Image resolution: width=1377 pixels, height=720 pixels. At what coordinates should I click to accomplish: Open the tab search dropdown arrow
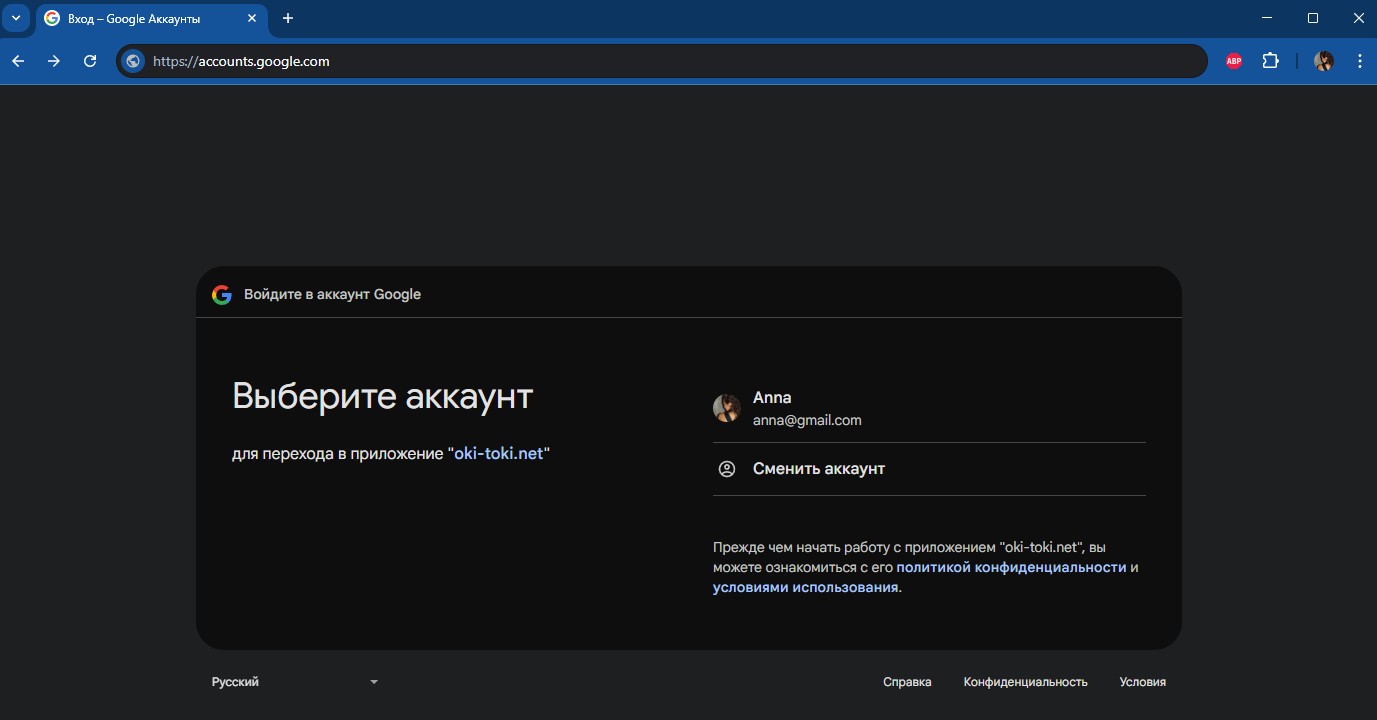coord(15,18)
